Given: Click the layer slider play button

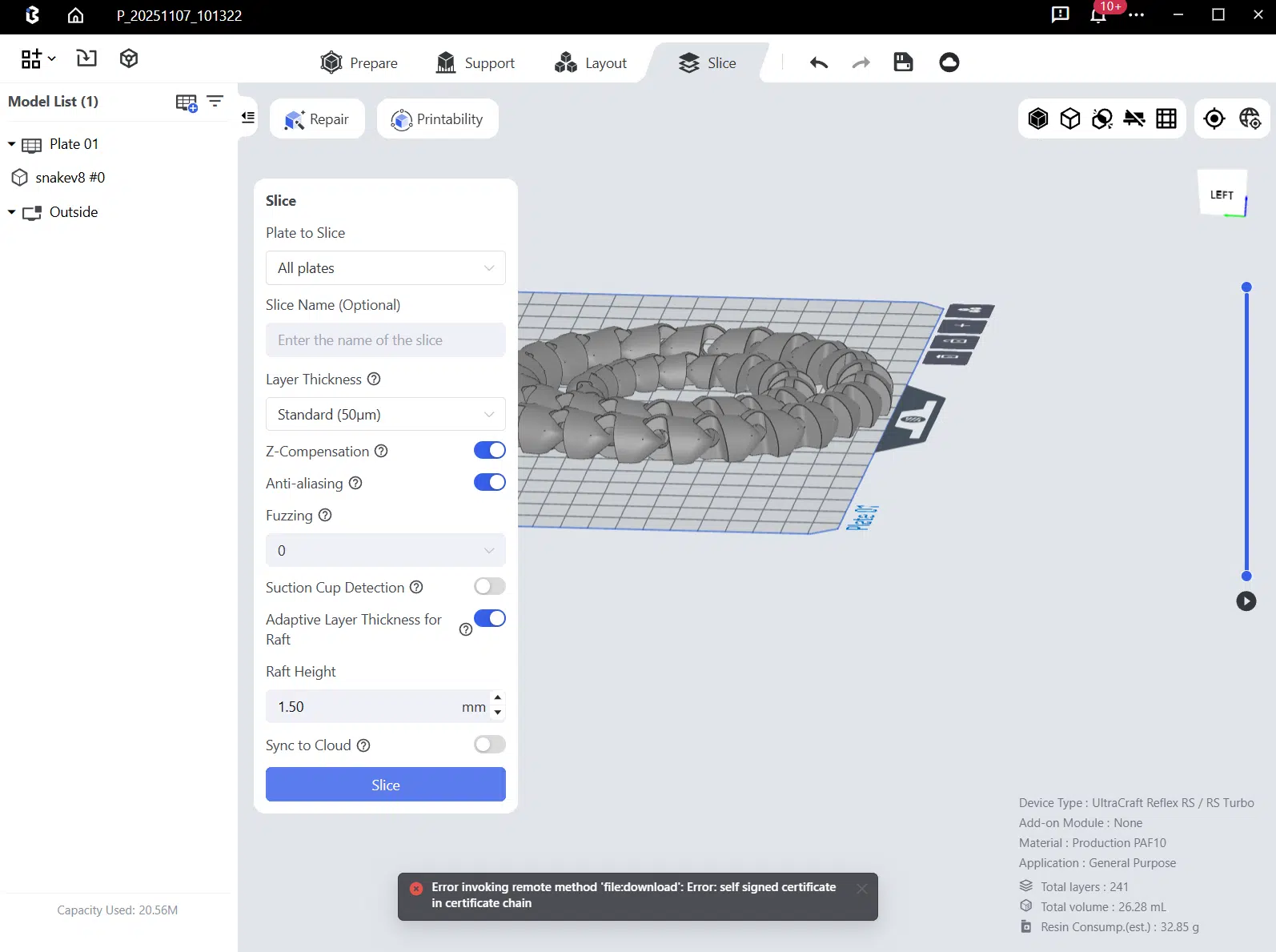Looking at the screenshot, I should pos(1246,601).
